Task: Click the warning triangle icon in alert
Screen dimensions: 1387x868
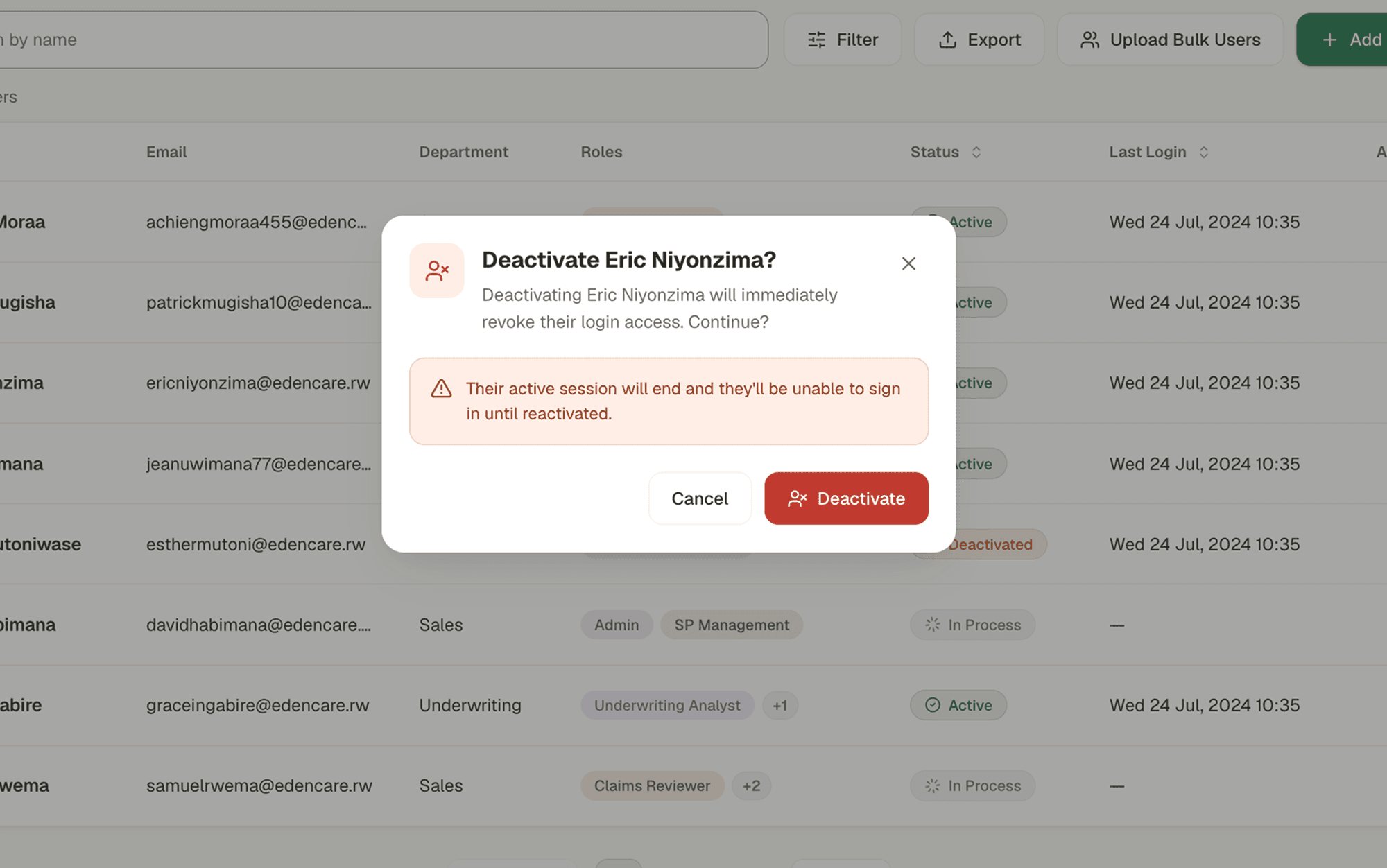Action: click(441, 389)
